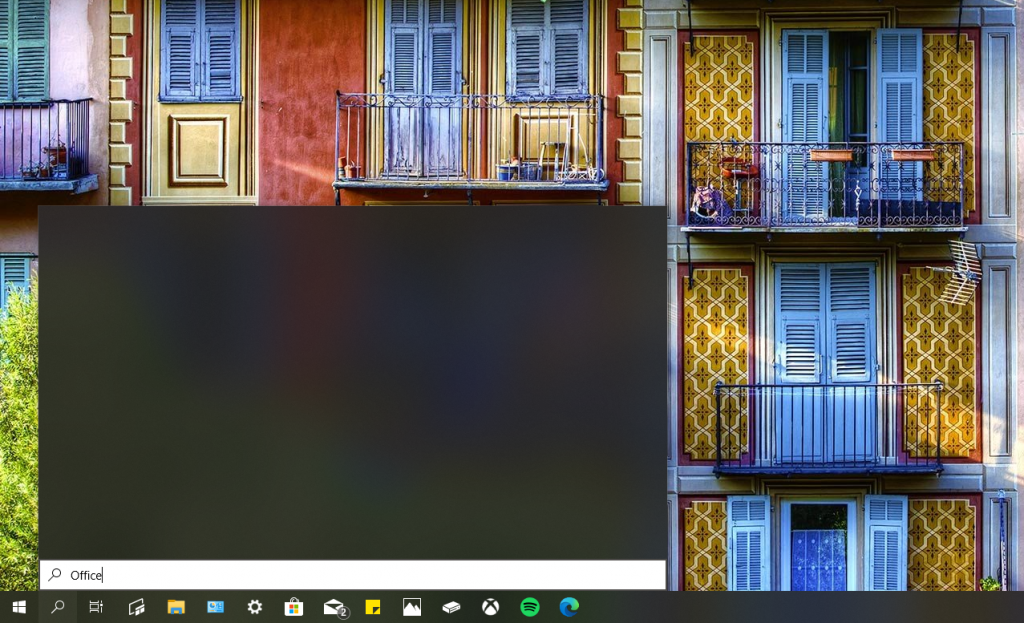
Task: Open the Windows Start menu
Action: [x=19, y=607]
